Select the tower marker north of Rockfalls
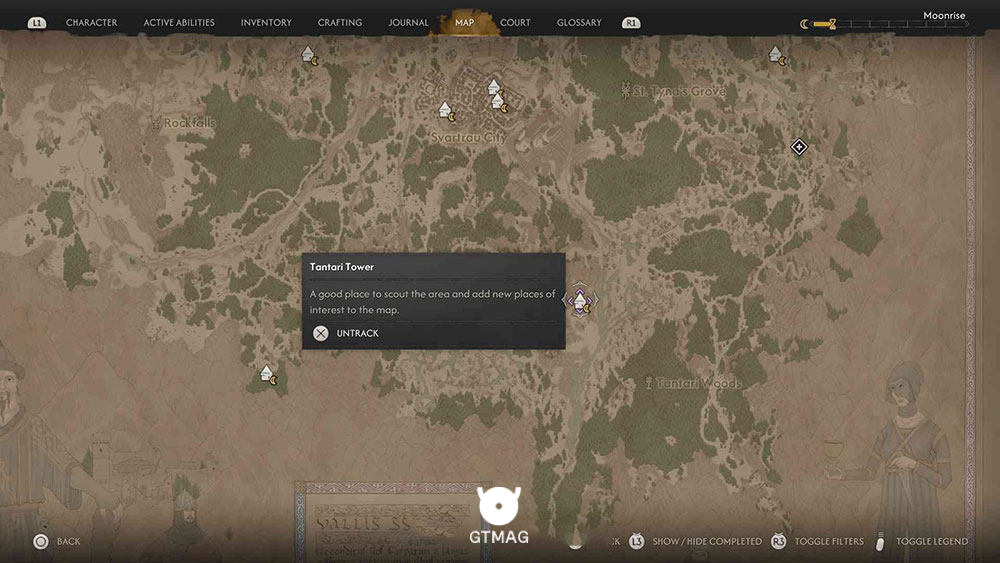Viewport: 1000px width, 563px height. click(310, 56)
